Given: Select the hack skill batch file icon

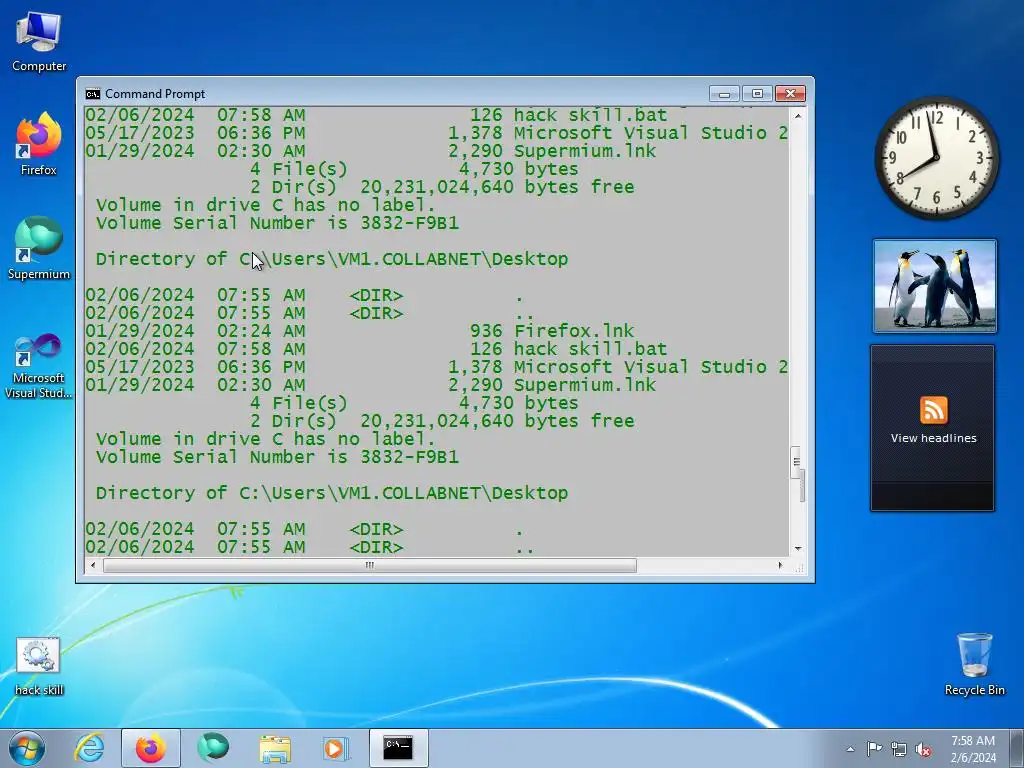Looking at the screenshot, I should tap(39, 666).
